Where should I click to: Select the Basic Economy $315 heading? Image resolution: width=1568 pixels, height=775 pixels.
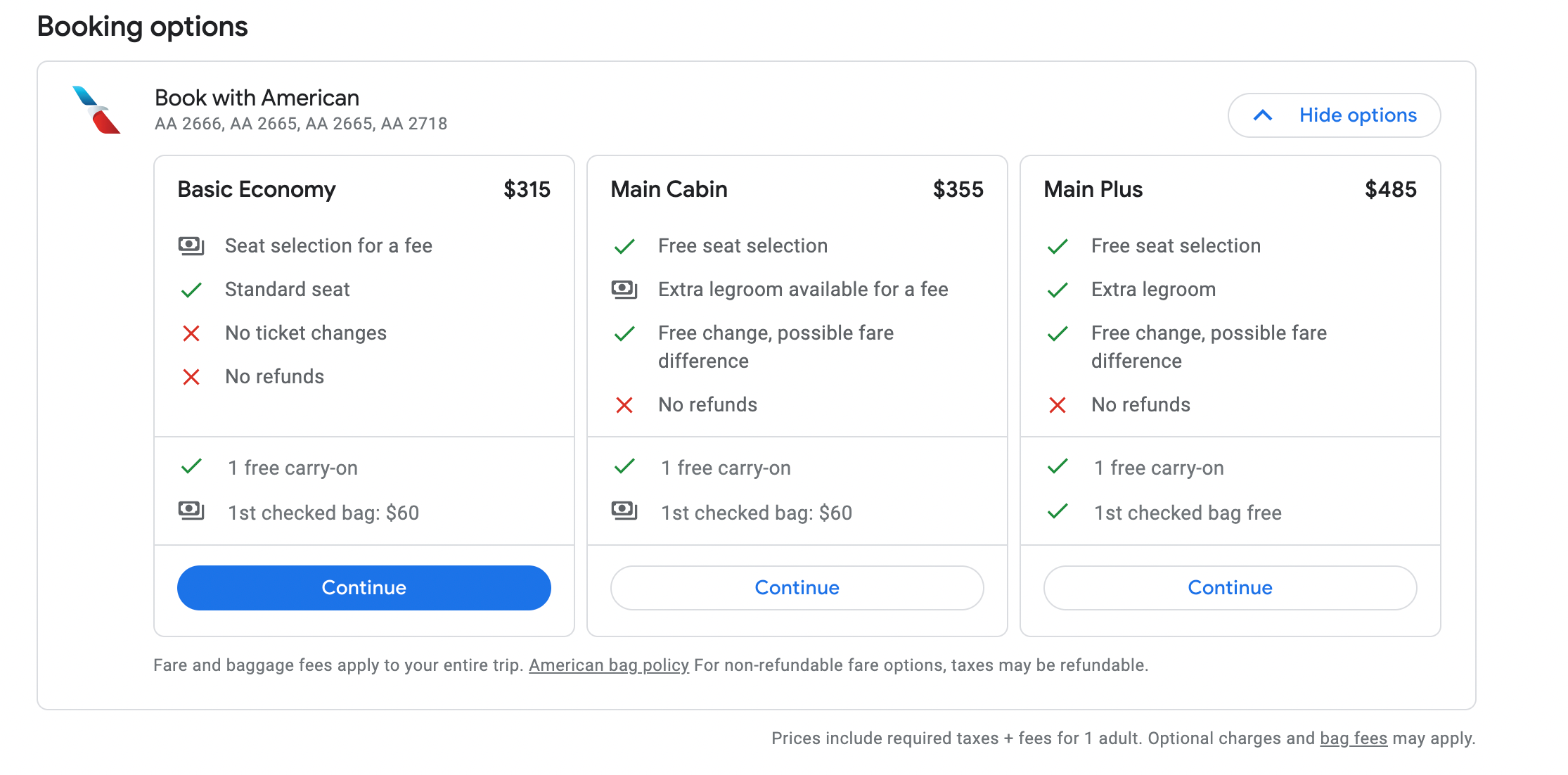tap(364, 189)
